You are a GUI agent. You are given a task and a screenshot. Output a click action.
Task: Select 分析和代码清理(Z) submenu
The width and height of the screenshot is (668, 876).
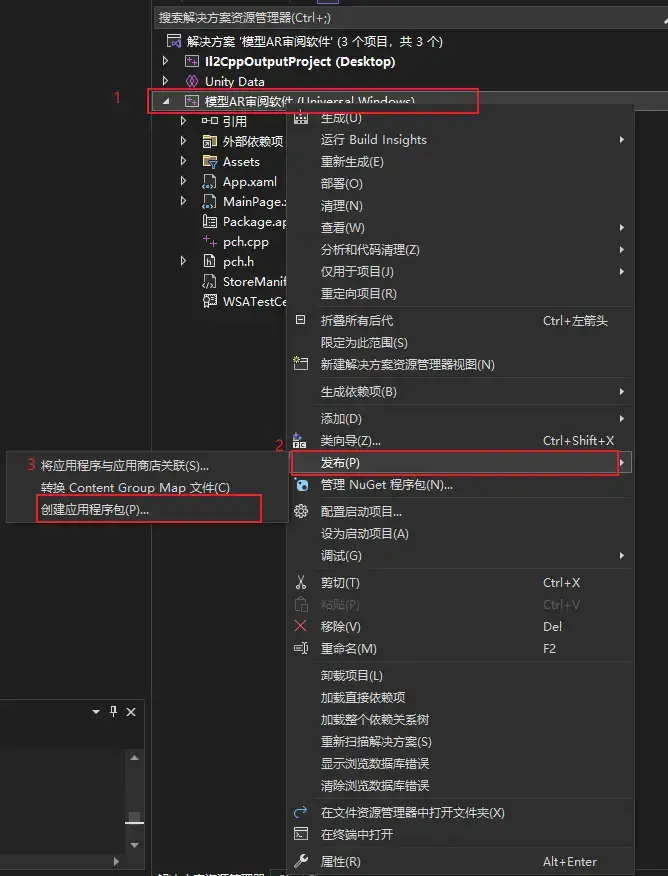coord(460,250)
